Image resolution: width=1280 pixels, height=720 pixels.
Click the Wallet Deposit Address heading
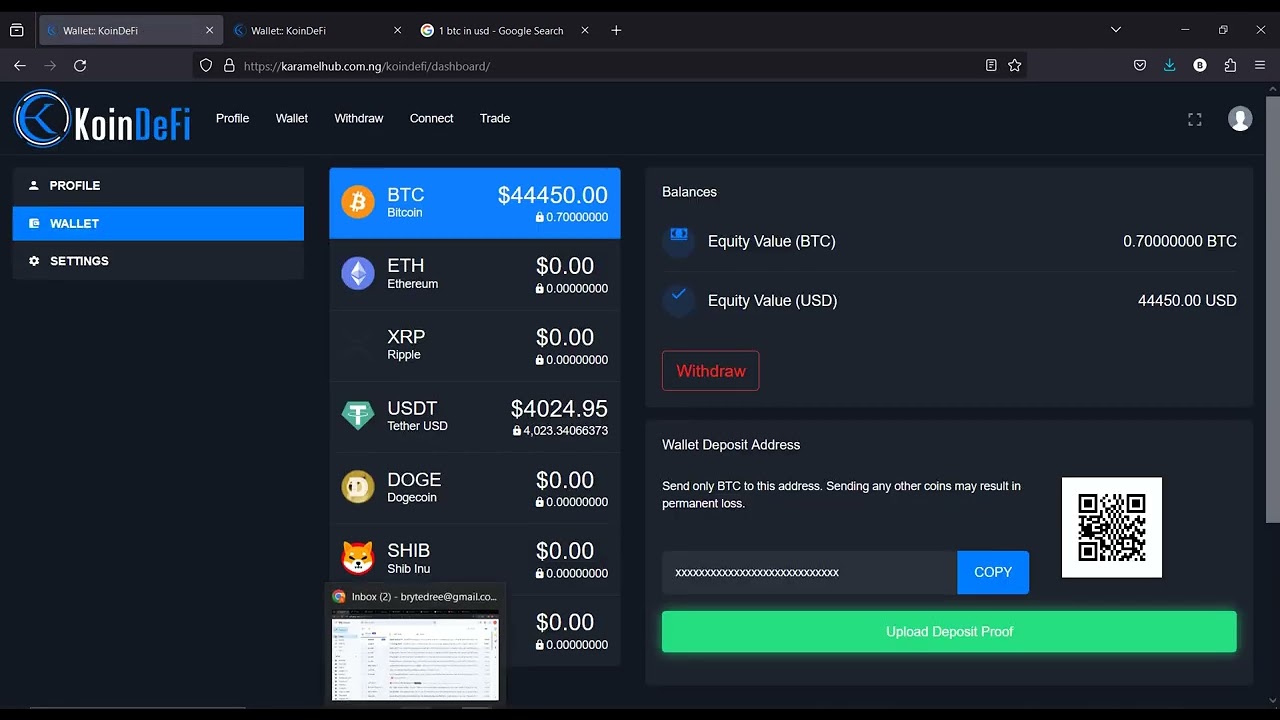(x=731, y=445)
